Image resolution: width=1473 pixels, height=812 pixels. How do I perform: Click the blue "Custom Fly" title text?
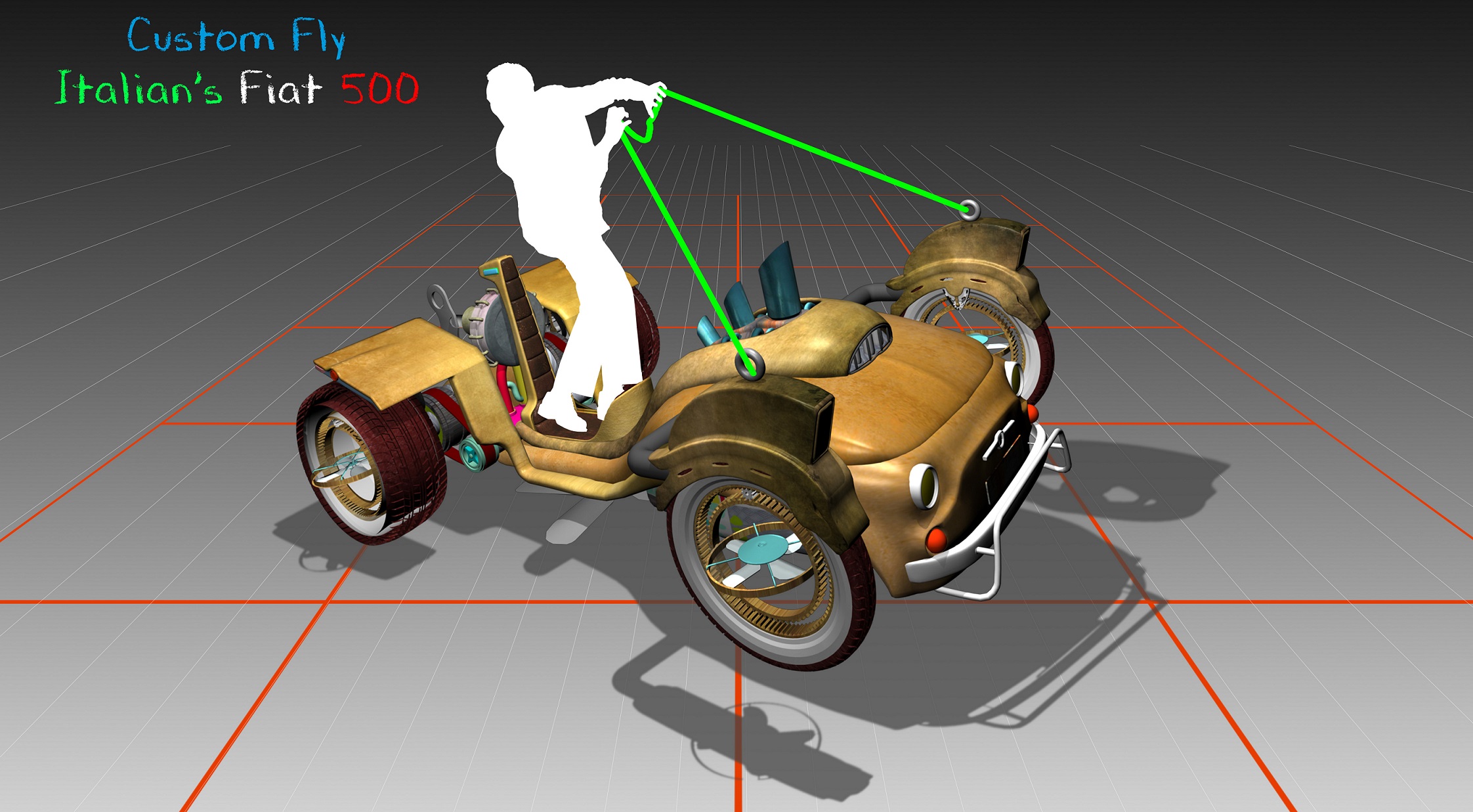tap(236, 37)
